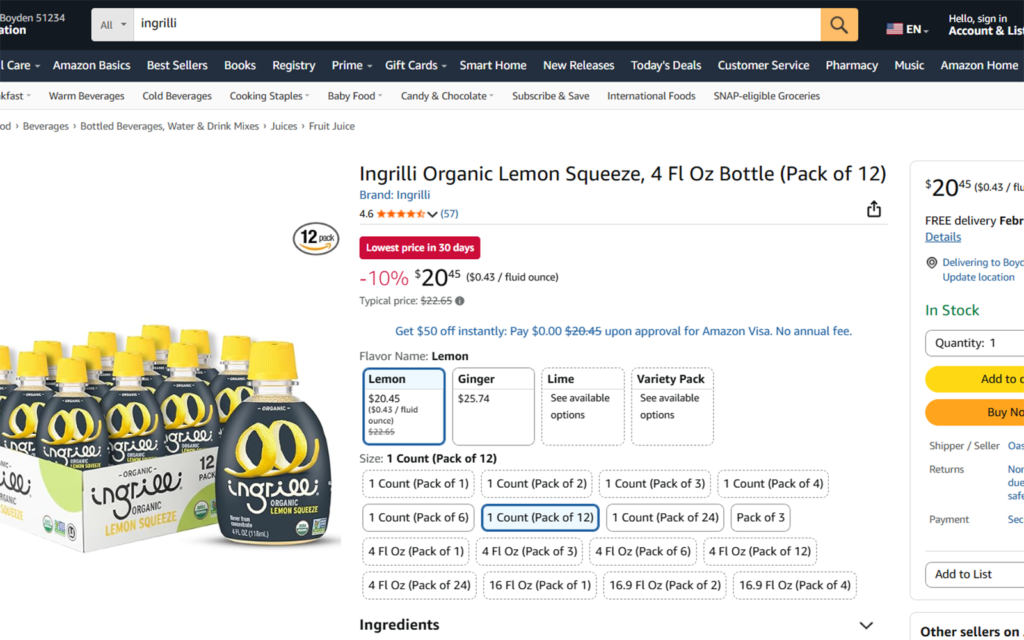The width and height of the screenshot is (1024, 640).
Task: Select the Variety Pack flavor
Action: click(x=672, y=406)
